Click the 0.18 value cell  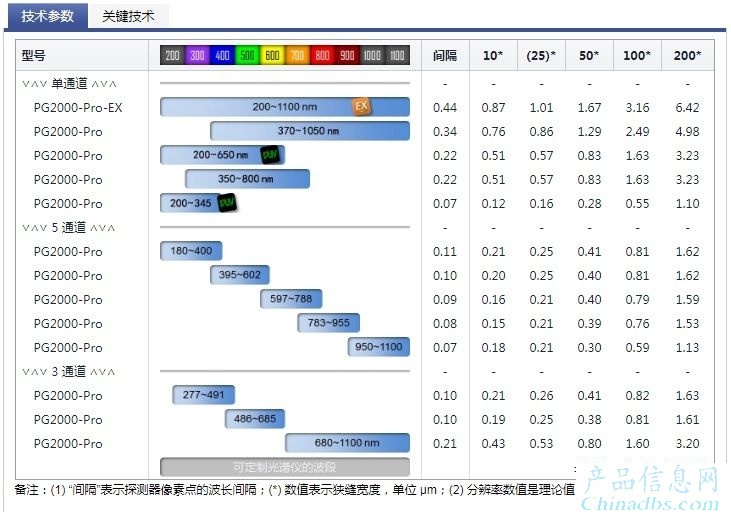493,348
